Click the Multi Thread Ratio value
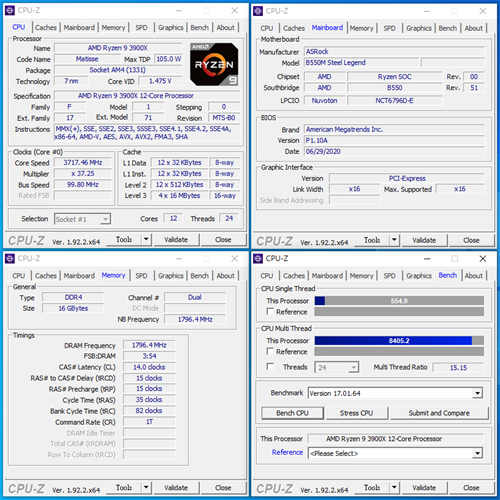This screenshot has width=500, height=500. 458,367
